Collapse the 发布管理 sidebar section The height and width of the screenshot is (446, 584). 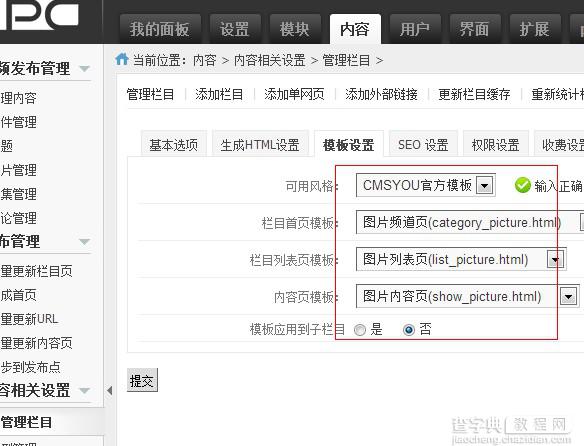tap(85, 69)
